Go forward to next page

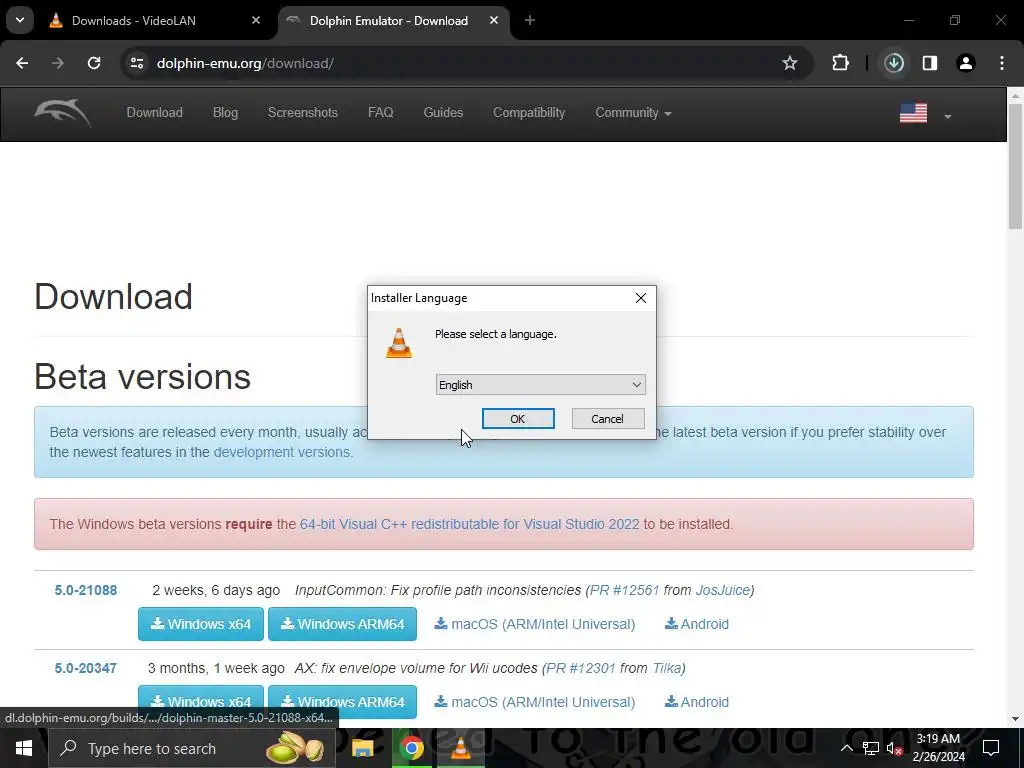[x=58, y=63]
